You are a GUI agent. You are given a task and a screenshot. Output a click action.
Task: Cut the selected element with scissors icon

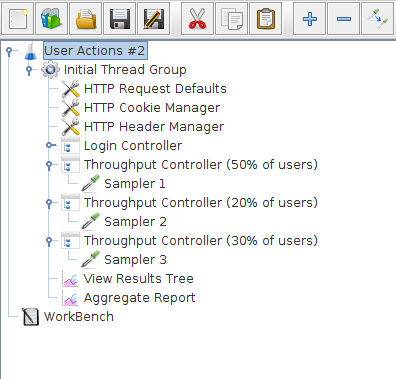click(x=197, y=18)
